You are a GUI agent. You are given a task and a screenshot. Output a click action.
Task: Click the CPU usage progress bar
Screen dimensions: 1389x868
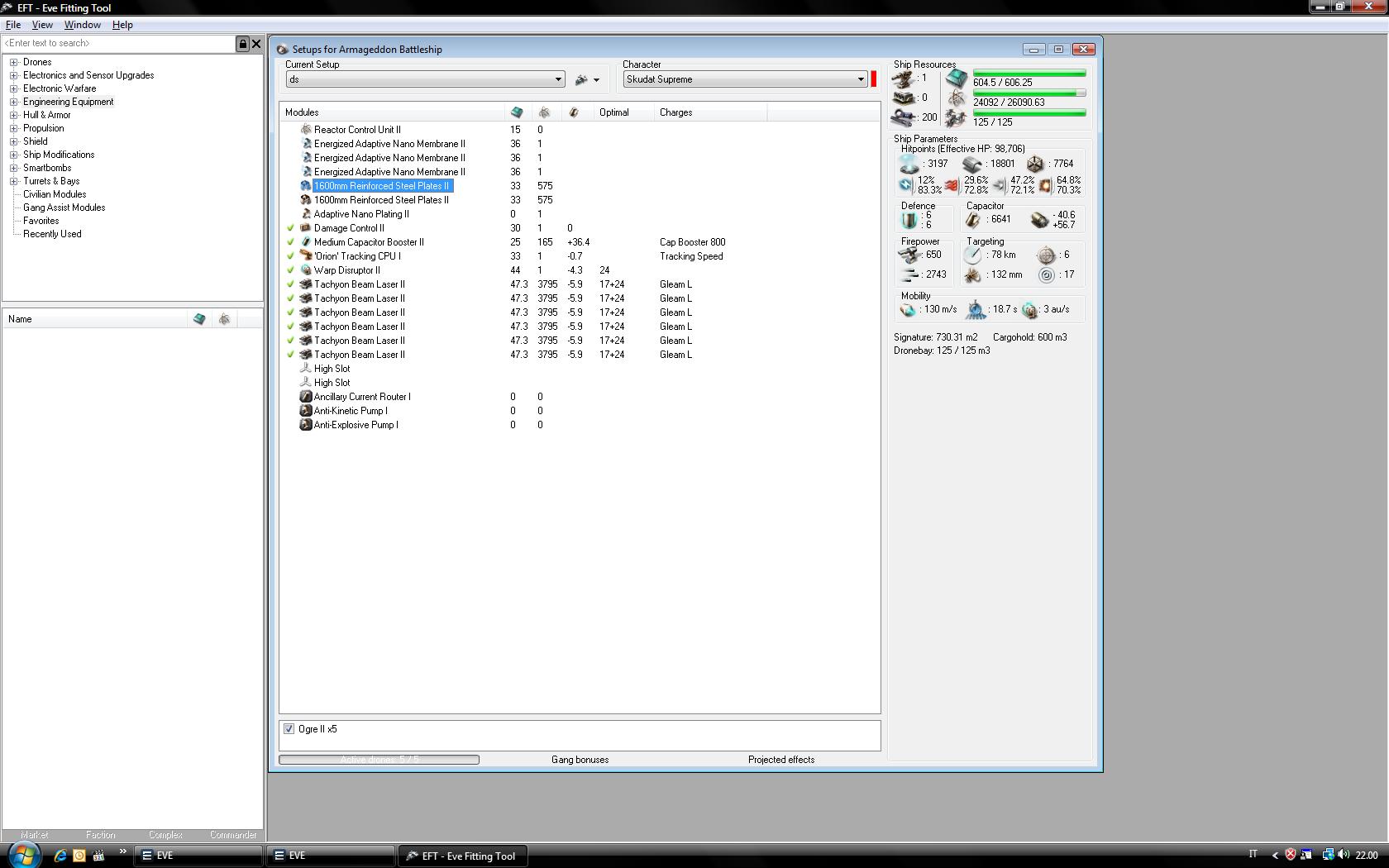point(1029,74)
